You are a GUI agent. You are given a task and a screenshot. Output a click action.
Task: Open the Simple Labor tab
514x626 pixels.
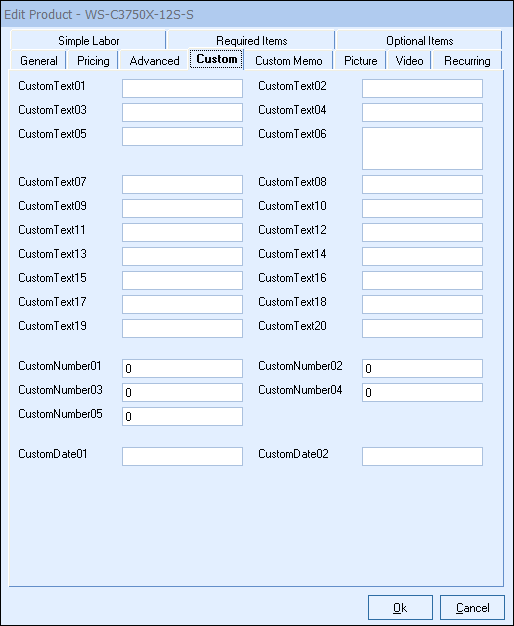point(88,40)
